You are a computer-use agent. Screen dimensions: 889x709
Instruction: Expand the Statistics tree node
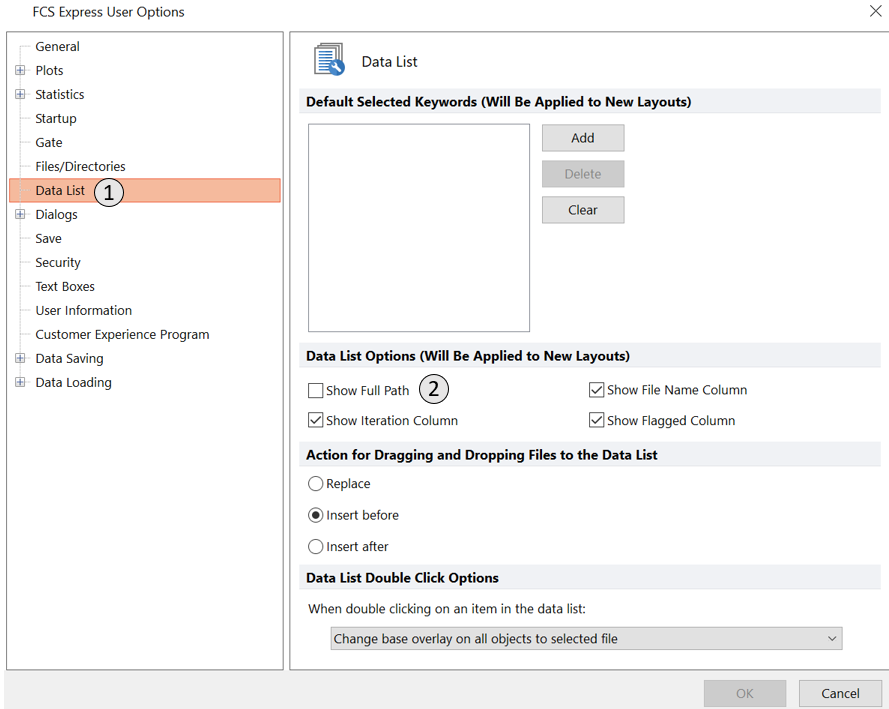pyautogui.click(x=20, y=94)
